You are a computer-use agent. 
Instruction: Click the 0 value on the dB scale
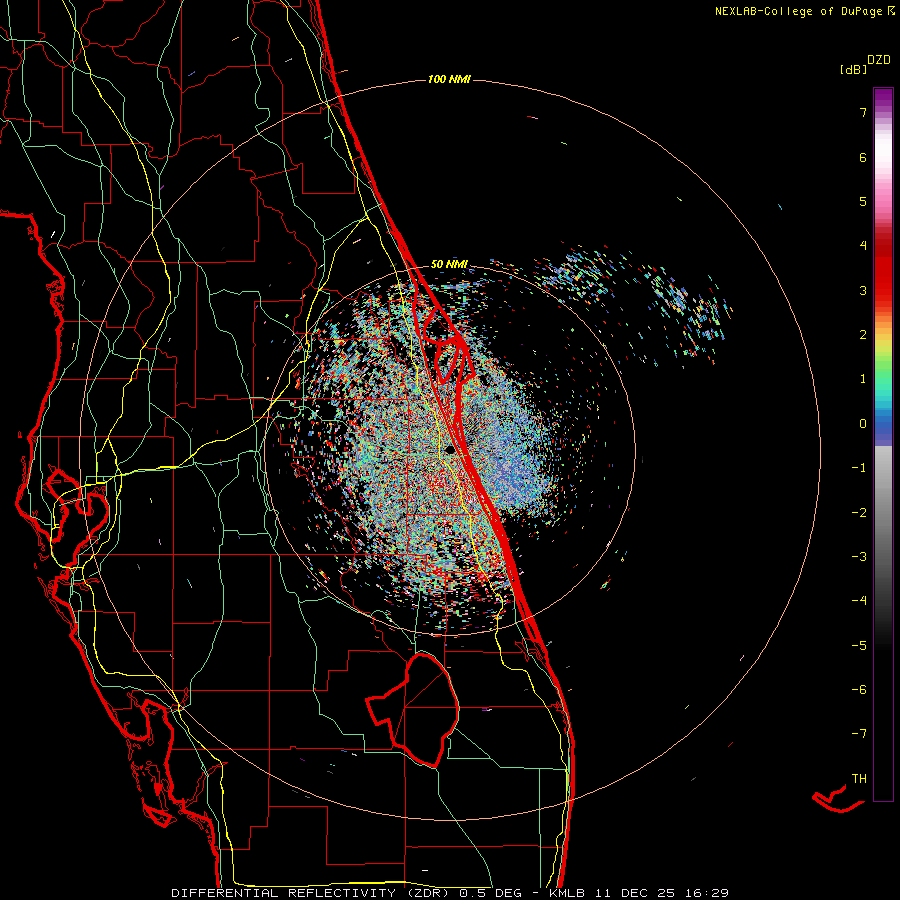click(x=863, y=424)
